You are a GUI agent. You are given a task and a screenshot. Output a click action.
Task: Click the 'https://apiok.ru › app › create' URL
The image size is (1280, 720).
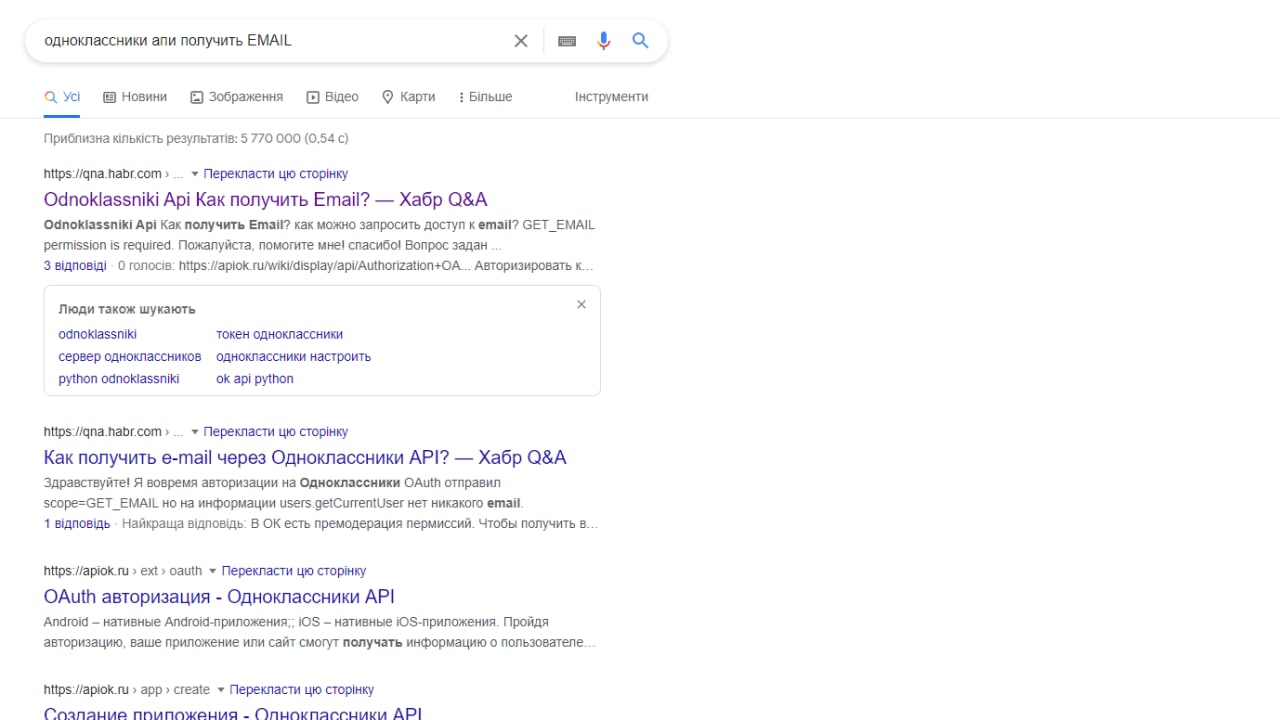(127, 690)
